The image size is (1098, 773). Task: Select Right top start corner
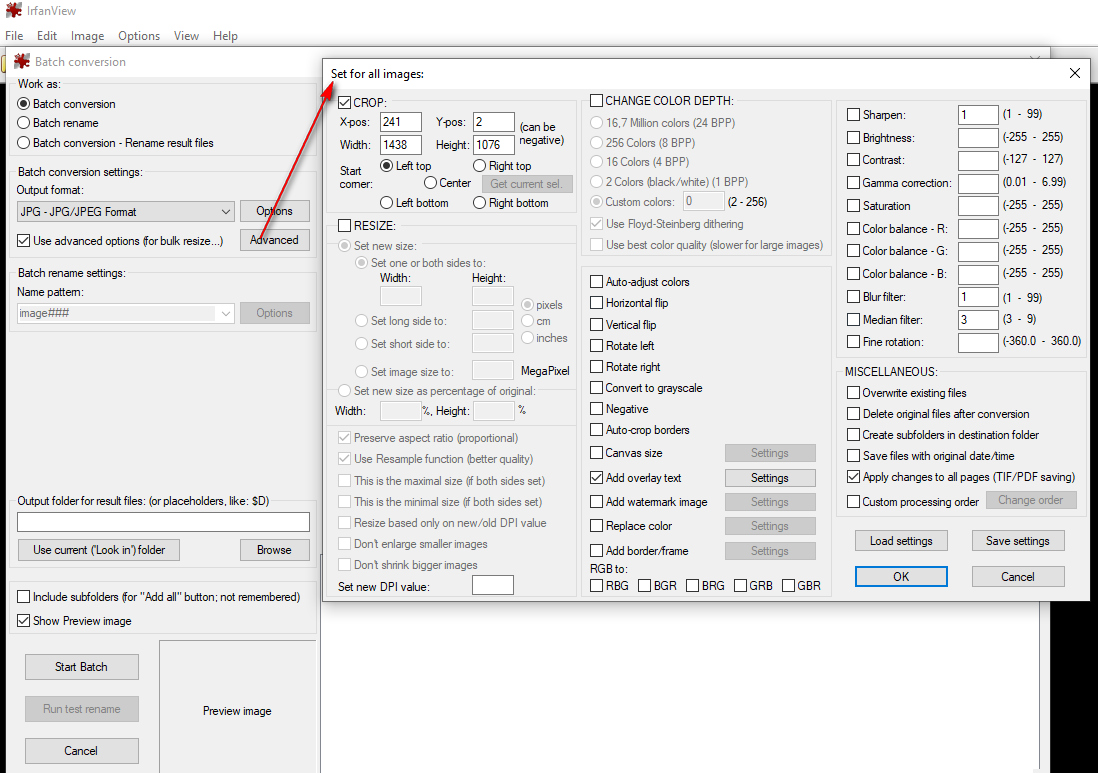coord(480,166)
